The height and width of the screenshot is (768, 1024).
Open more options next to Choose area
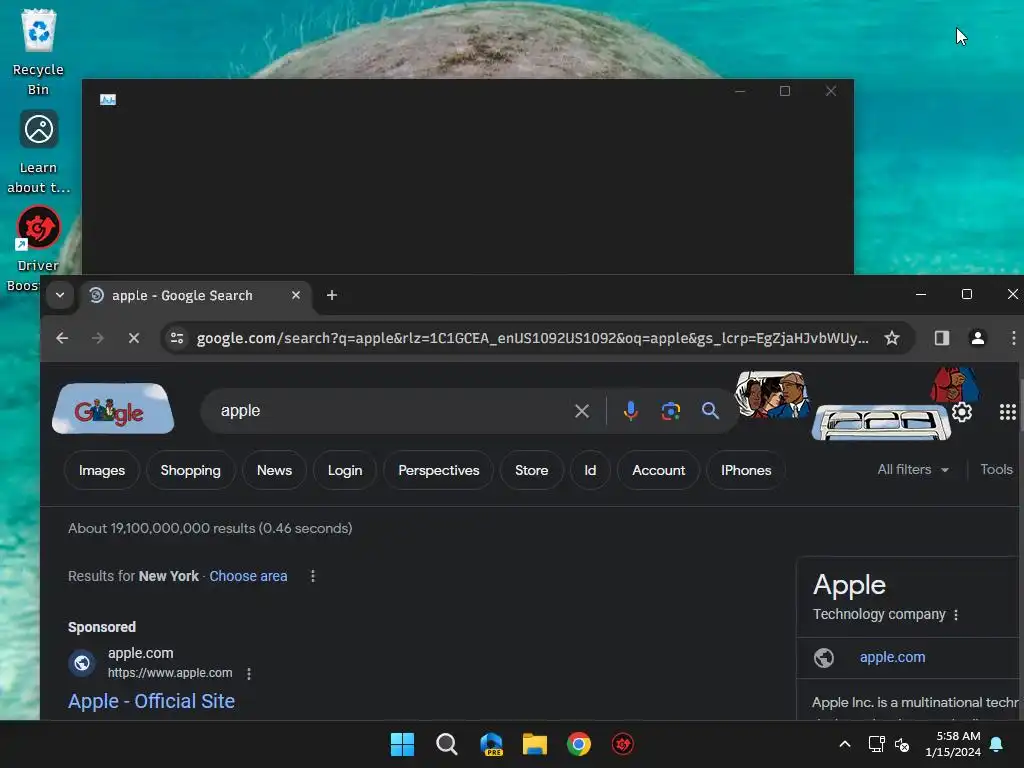point(313,576)
